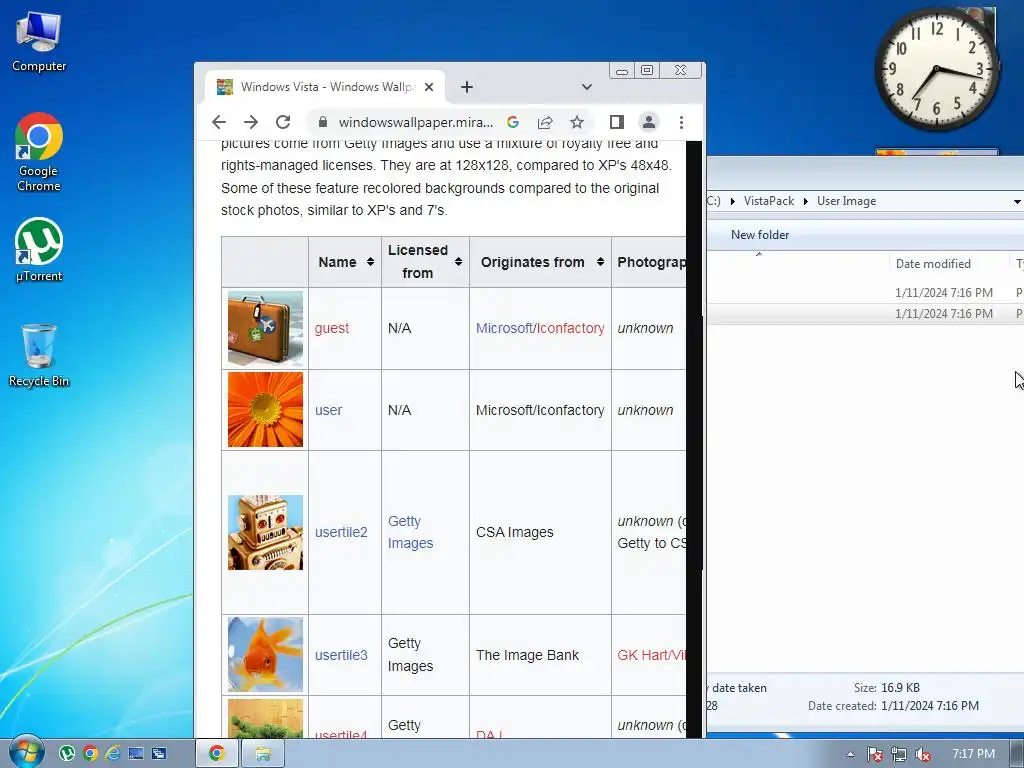Click the padlock icon in the address bar
1024x768 pixels.
tap(322, 122)
